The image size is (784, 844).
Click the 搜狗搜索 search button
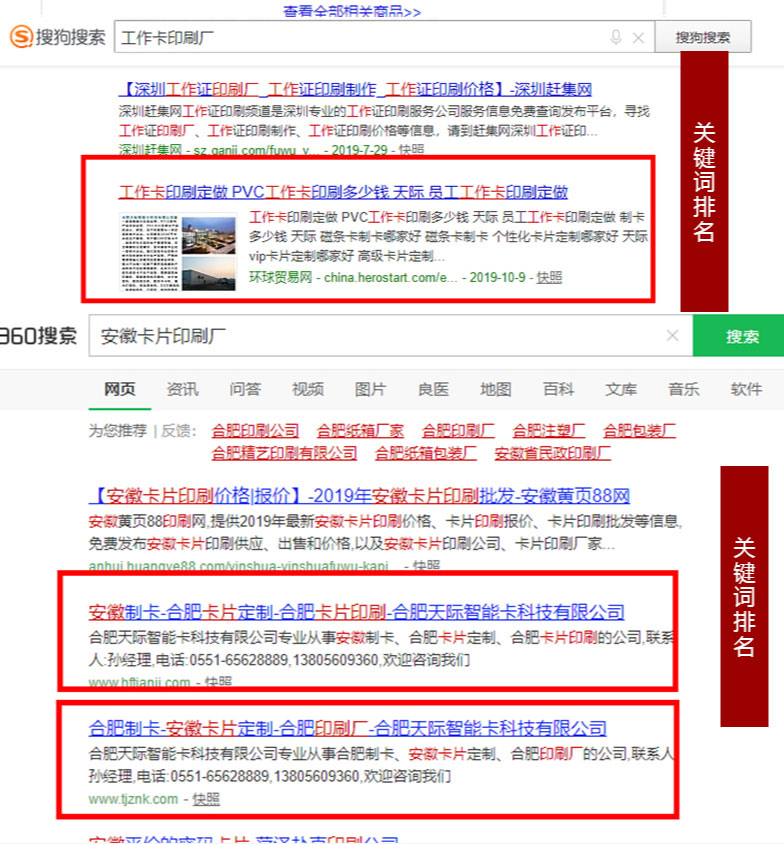click(702, 38)
